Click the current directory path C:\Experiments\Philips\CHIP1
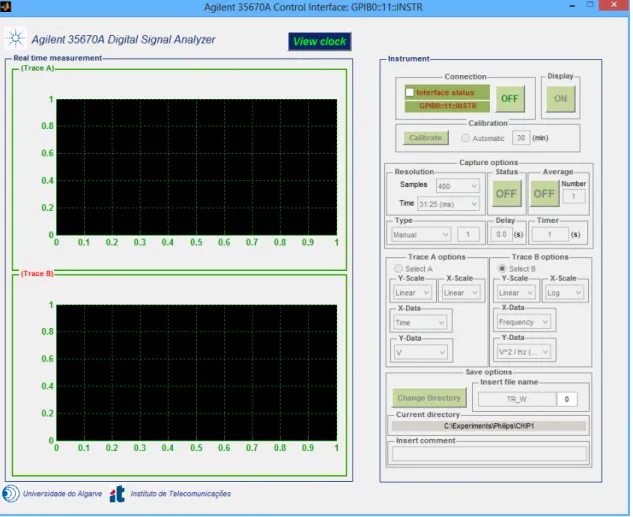 [489, 426]
